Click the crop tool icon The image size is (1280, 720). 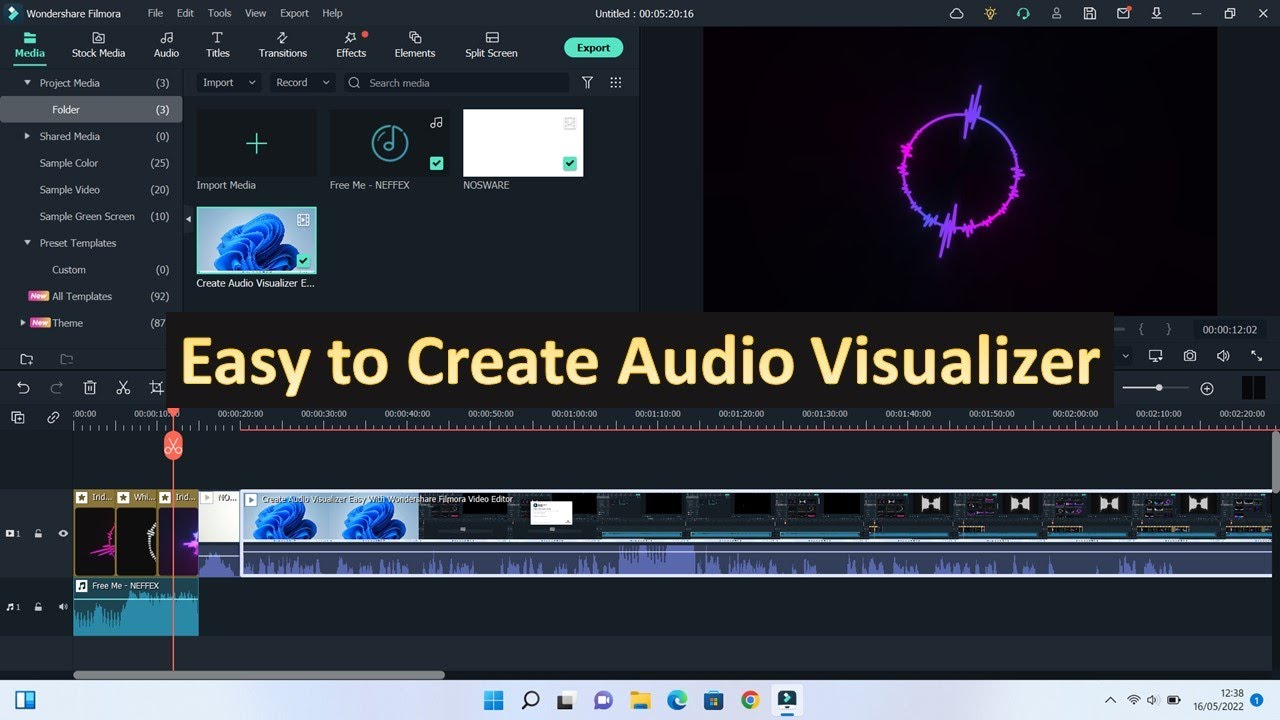(157, 388)
